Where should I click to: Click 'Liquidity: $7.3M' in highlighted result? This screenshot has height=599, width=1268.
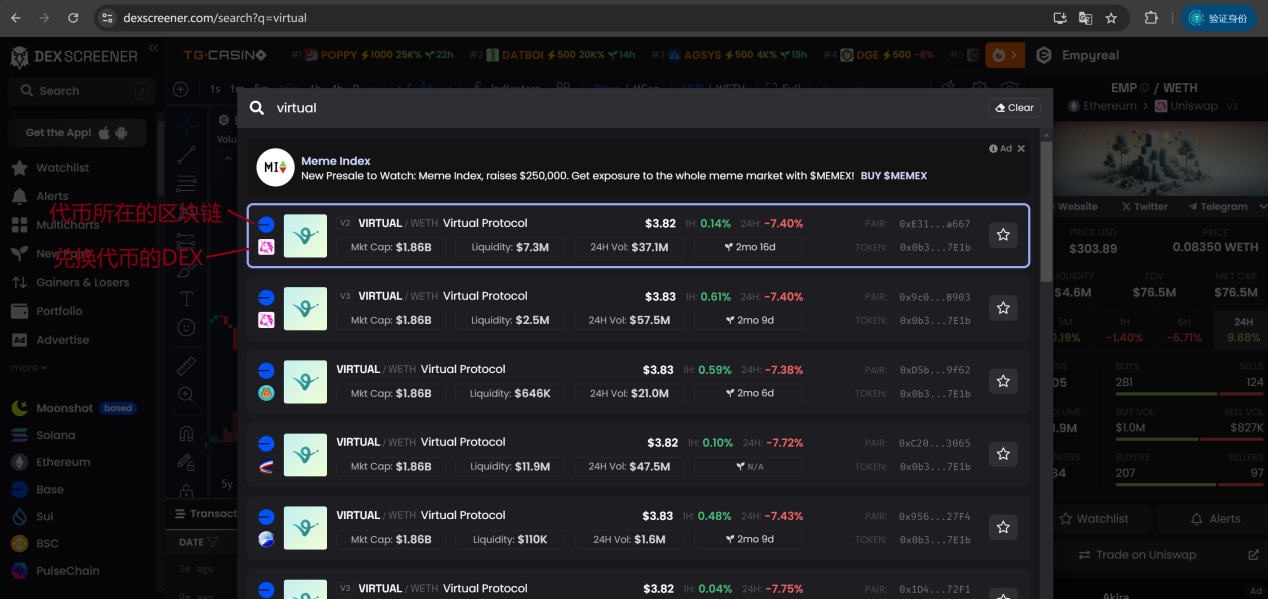point(510,247)
